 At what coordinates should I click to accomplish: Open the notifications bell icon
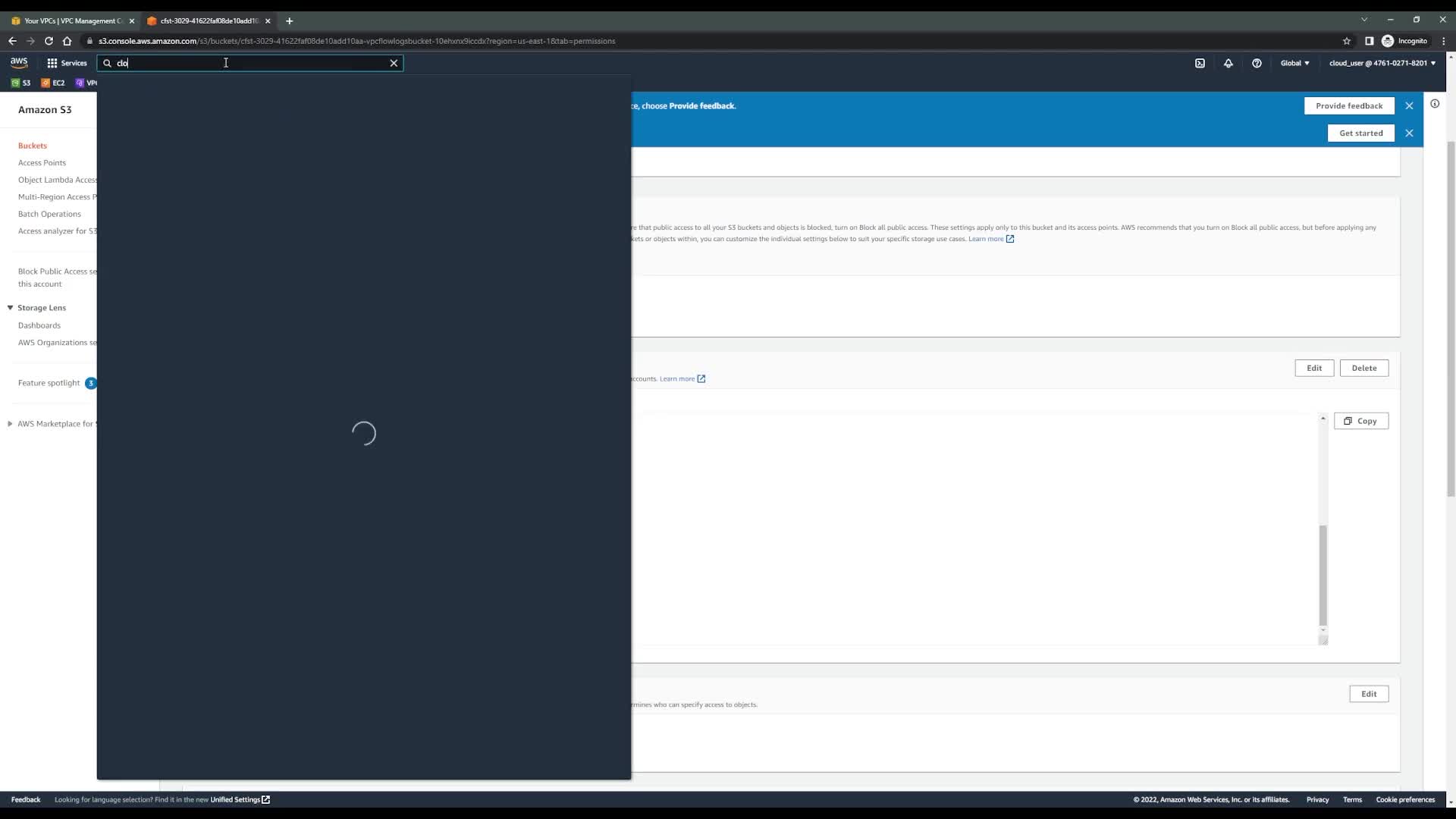tap(1228, 63)
